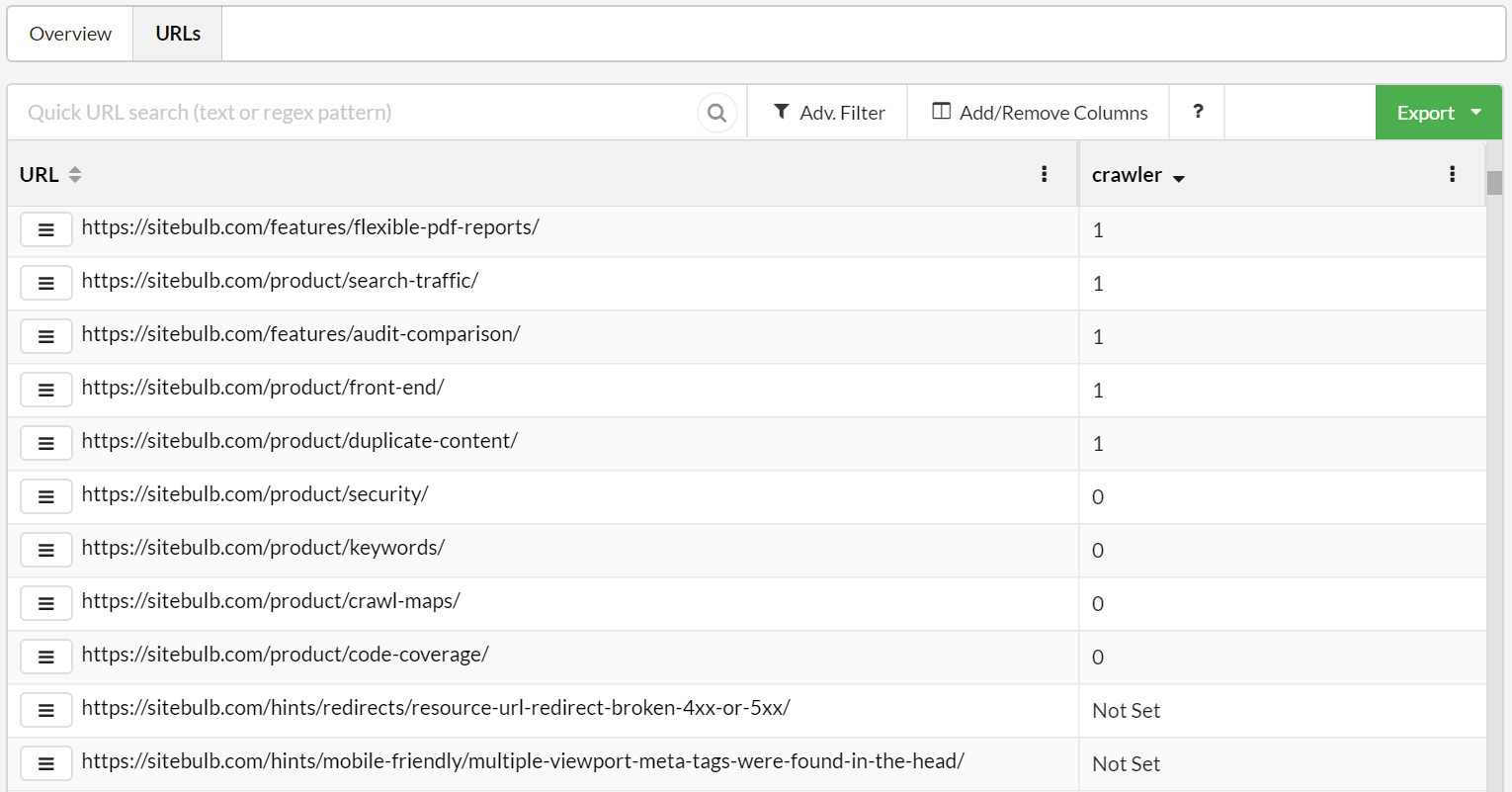The width and height of the screenshot is (1512, 792).
Task: Click the question mark help button
Action: 1198,112
